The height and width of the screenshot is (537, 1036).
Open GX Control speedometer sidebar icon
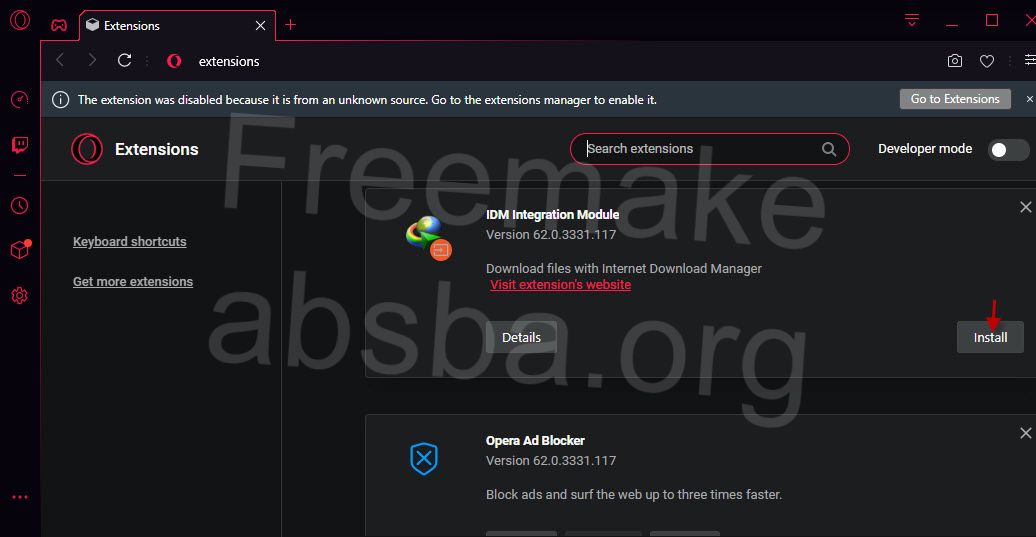coord(20,100)
